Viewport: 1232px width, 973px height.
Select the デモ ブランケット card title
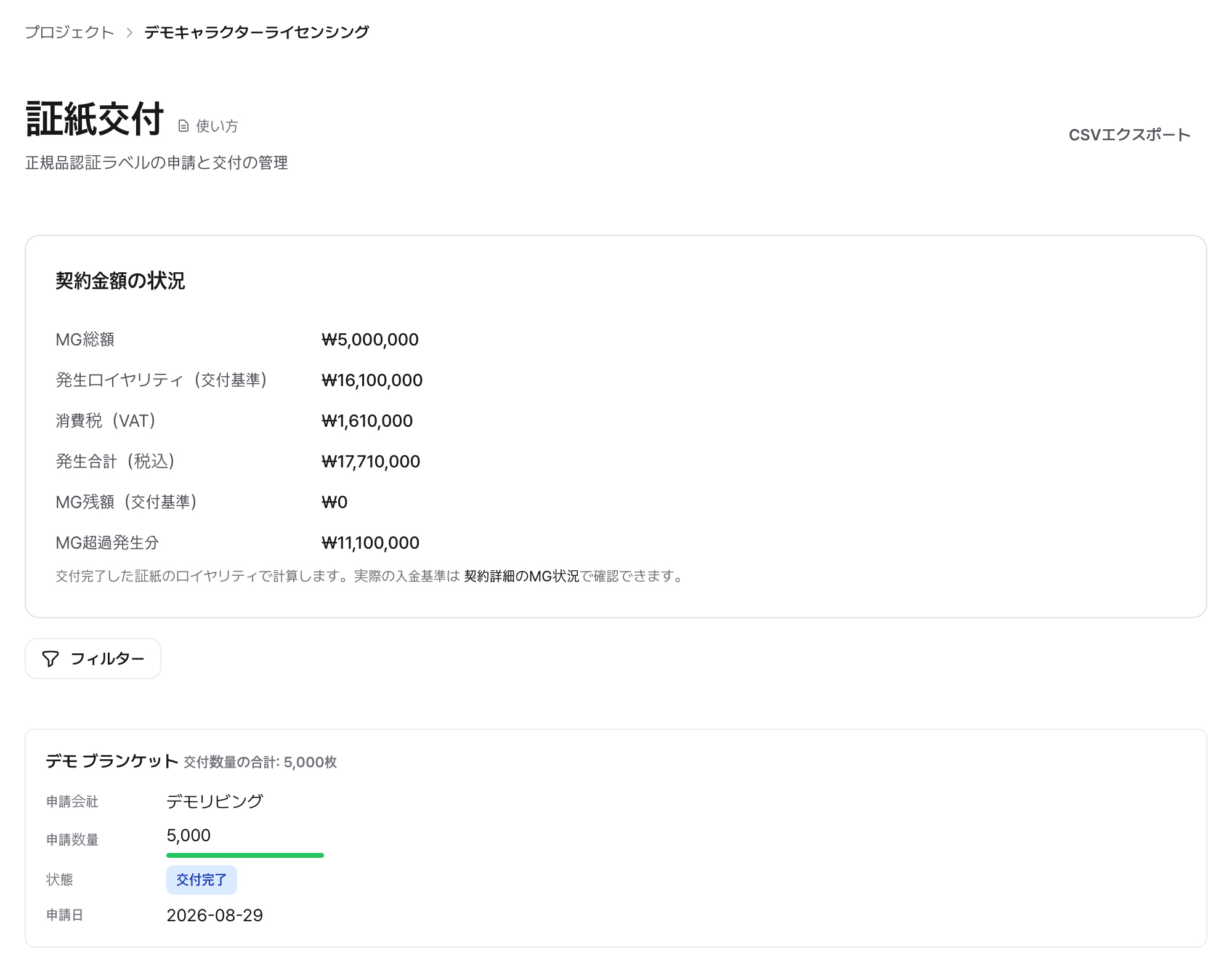pos(112,761)
